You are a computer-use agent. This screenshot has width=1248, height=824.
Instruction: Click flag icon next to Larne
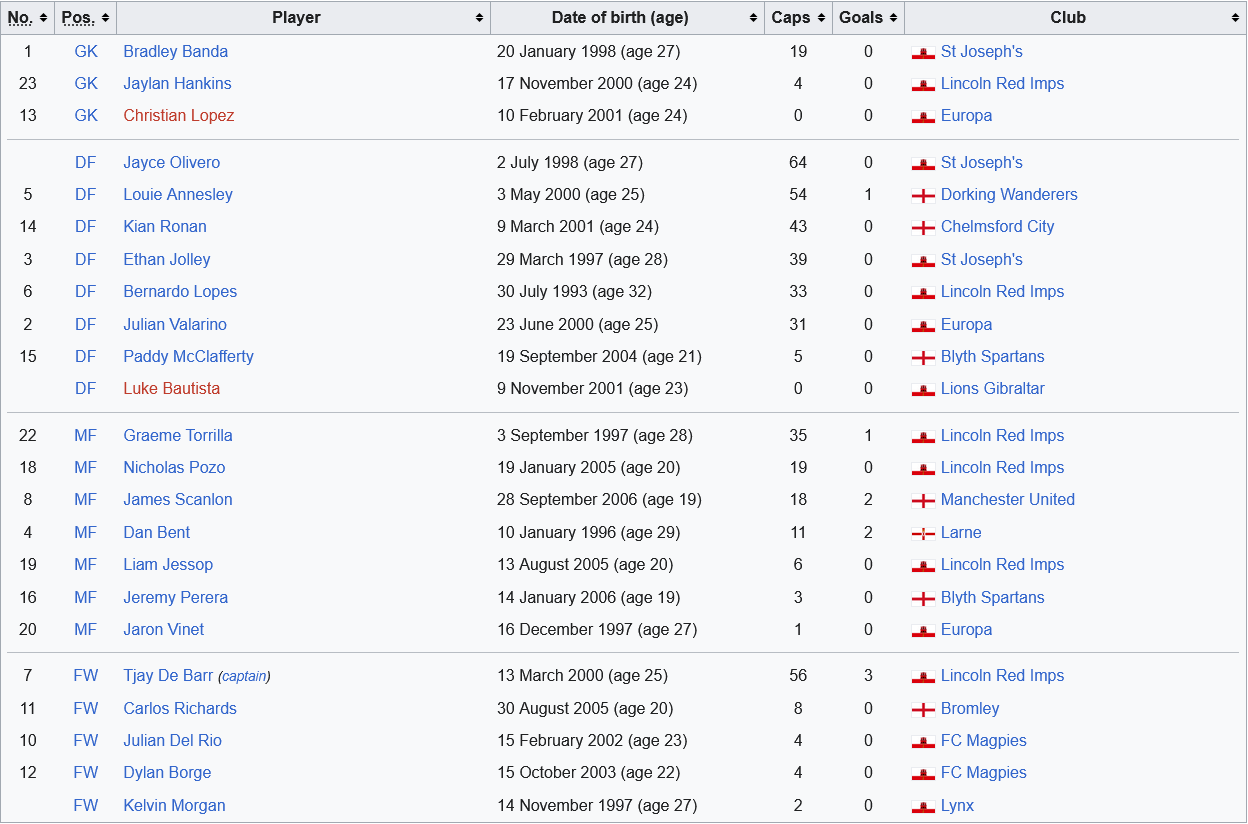point(923,533)
